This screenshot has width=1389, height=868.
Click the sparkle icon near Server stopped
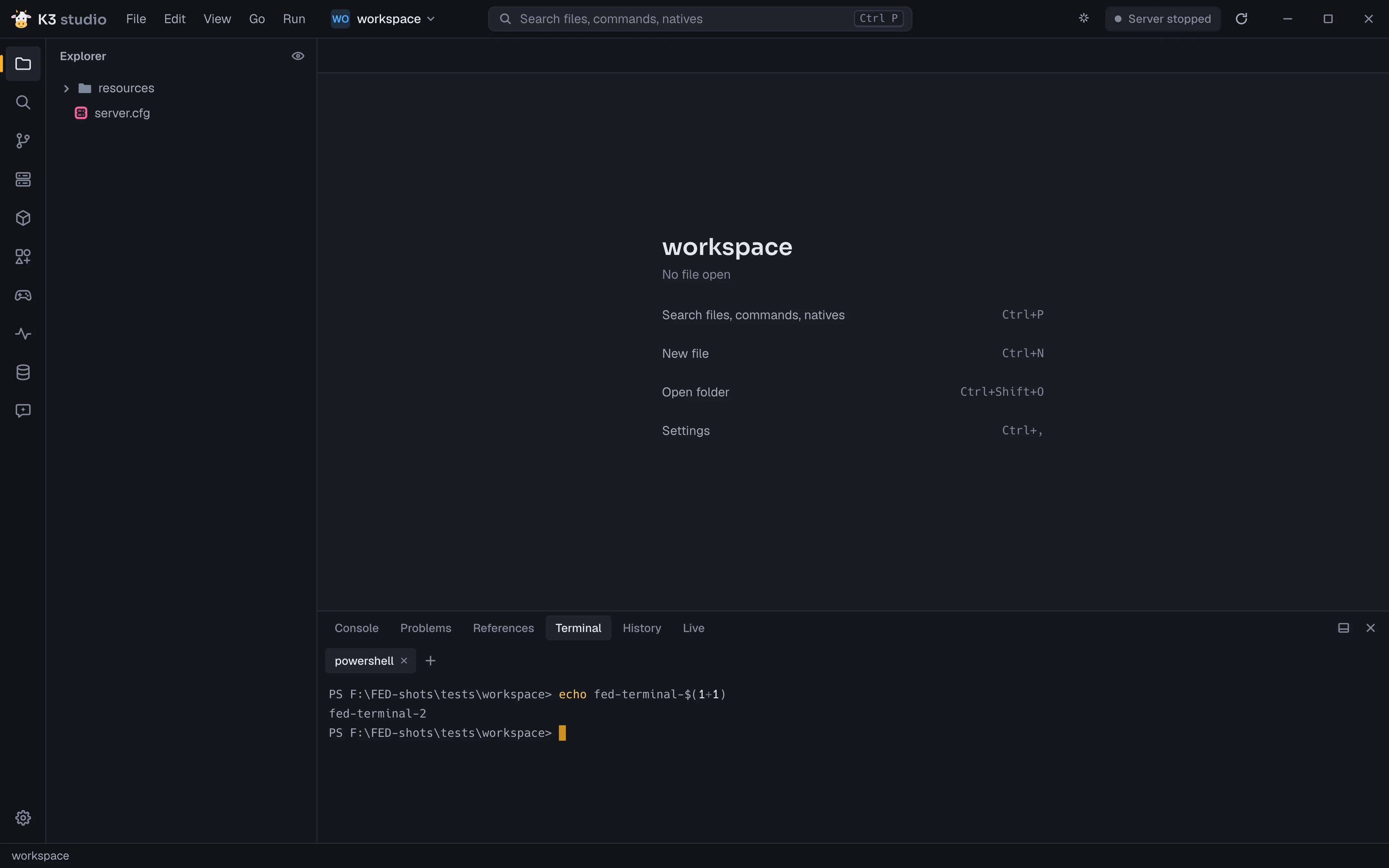click(1084, 18)
